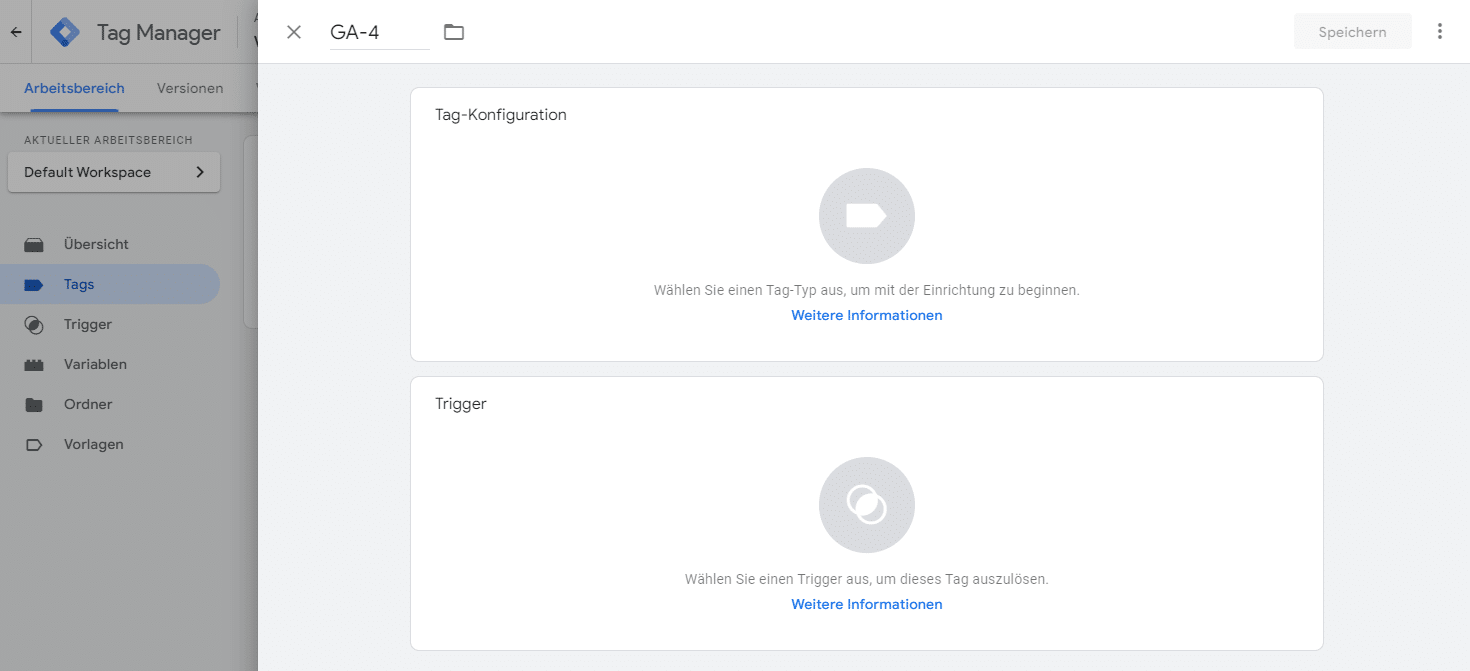Click the Tag Manager title text
Viewport: 1470px width, 671px height.
(158, 32)
